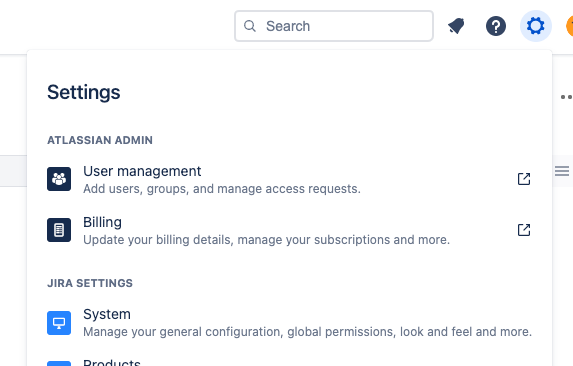The image size is (573, 366).
Task: Select User management menu item
Action: pyautogui.click(x=289, y=179)
